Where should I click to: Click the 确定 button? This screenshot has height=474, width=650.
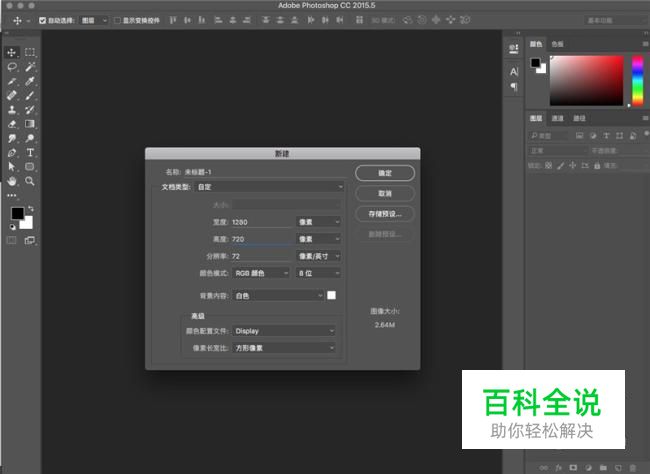pyautogui.click(x=384, y=173)
